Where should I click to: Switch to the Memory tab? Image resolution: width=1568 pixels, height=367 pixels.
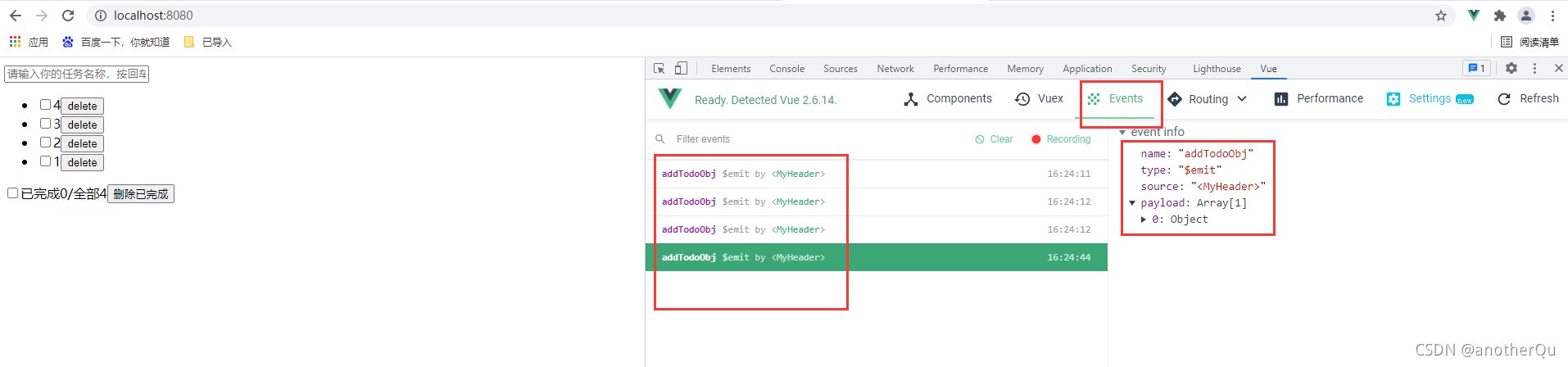pyautogui.click(x=1025, y=69)
